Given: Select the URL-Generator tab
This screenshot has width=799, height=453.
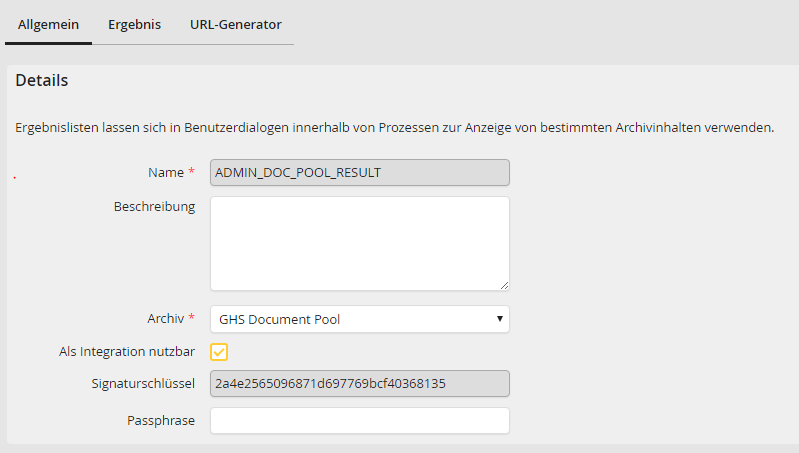Looking at the screenshot, I should coord(235,24).
